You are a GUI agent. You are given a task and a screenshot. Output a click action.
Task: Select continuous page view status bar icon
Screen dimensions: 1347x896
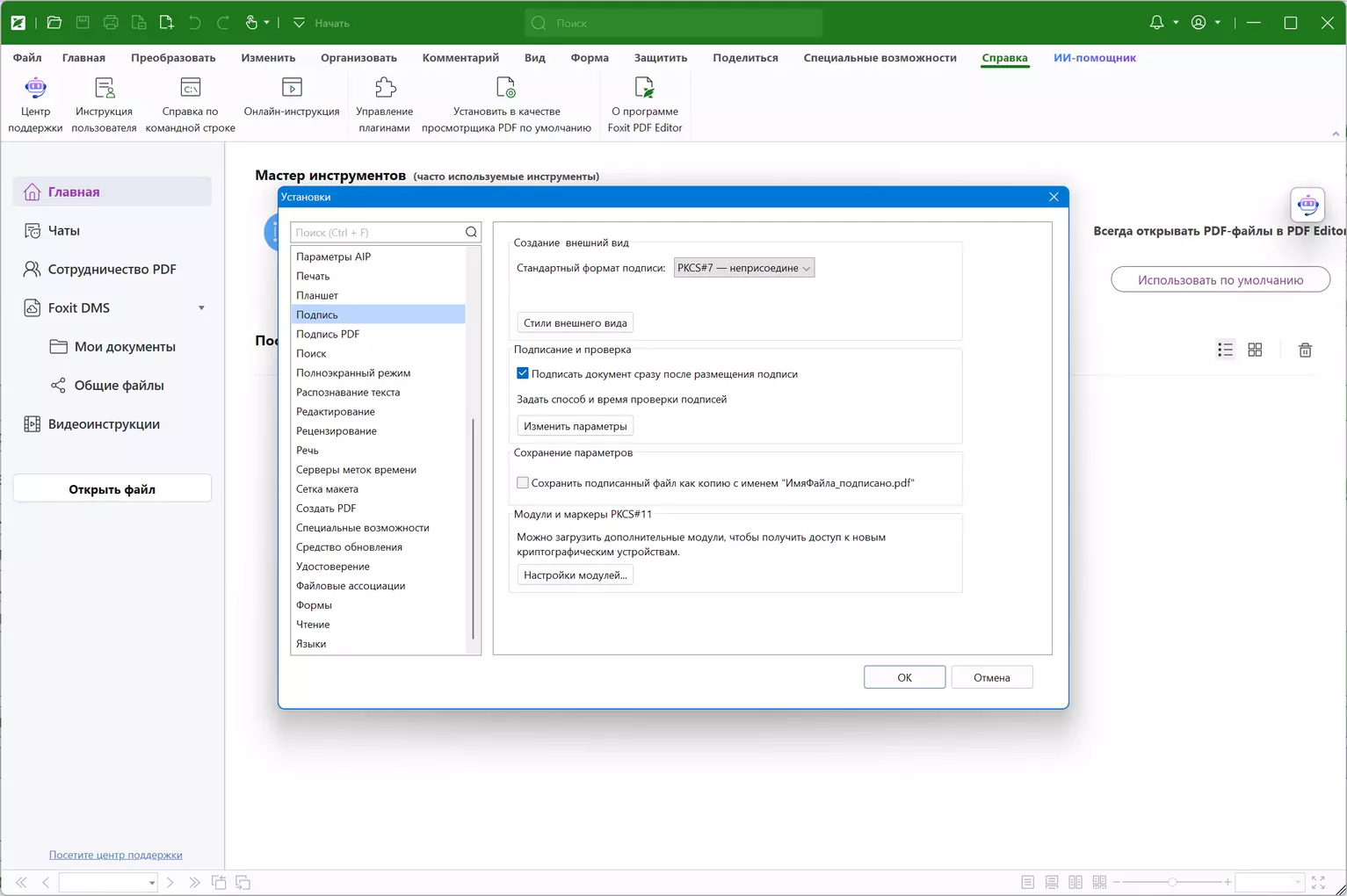tap(1051, 882)
